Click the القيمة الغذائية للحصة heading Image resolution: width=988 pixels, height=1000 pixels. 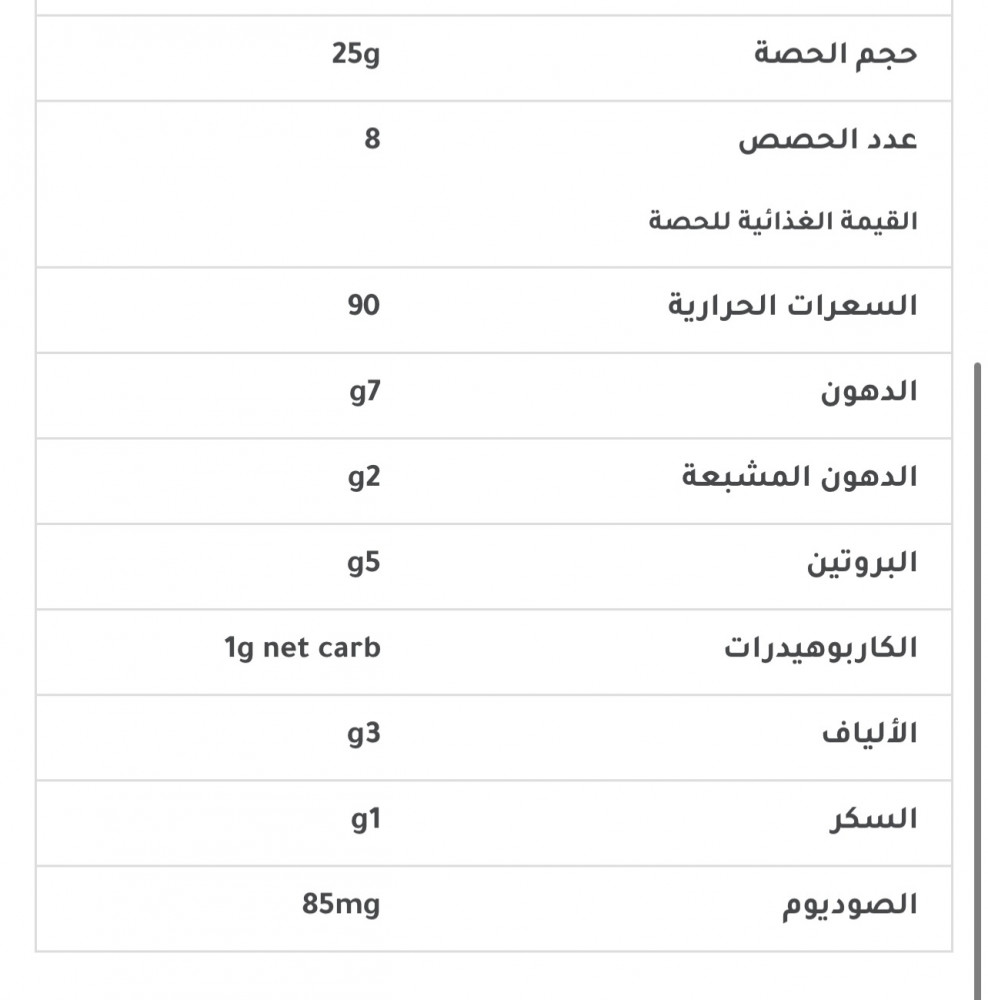tap(782, 221)
